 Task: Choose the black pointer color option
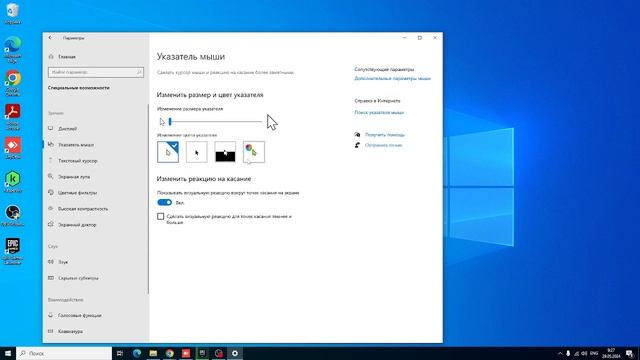coord(196,152)
